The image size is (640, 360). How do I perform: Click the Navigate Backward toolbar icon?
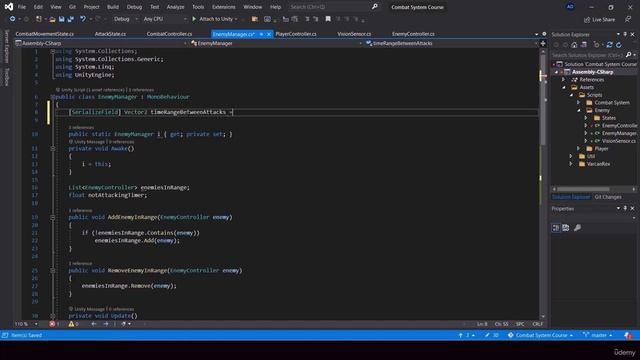coord(12,19)
